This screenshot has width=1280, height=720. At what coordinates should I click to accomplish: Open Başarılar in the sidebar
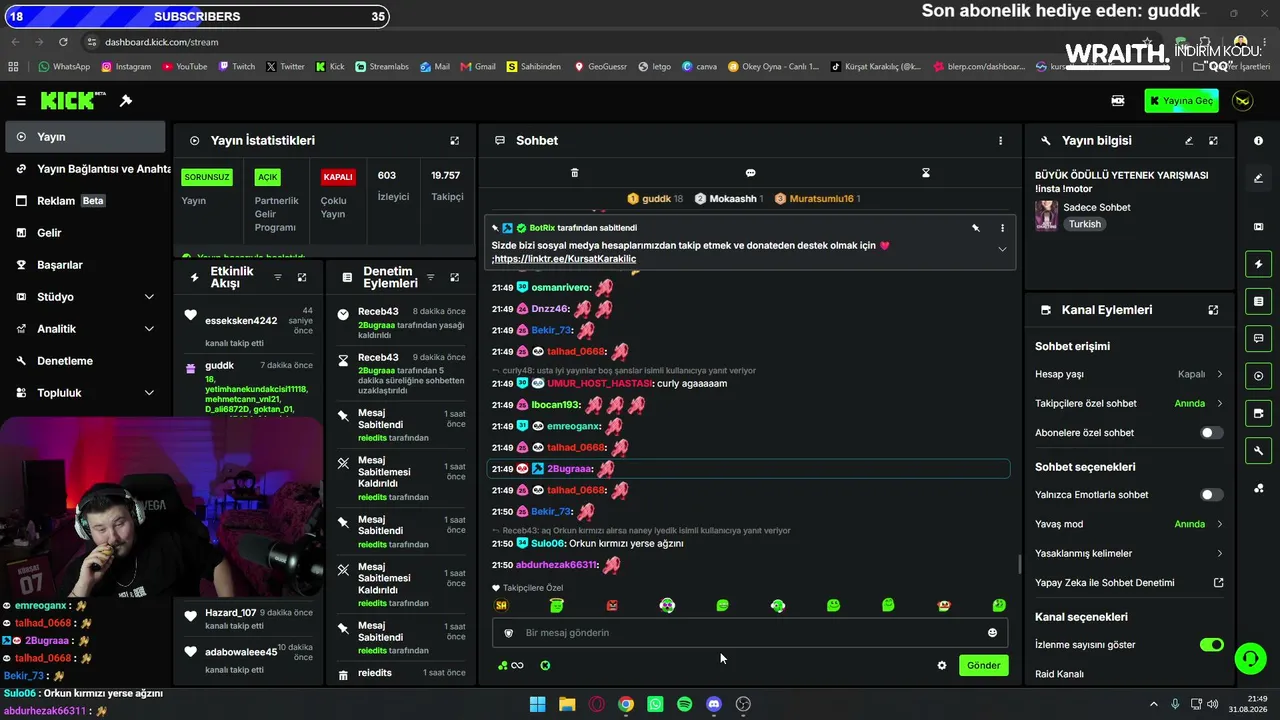click(85, 265)
